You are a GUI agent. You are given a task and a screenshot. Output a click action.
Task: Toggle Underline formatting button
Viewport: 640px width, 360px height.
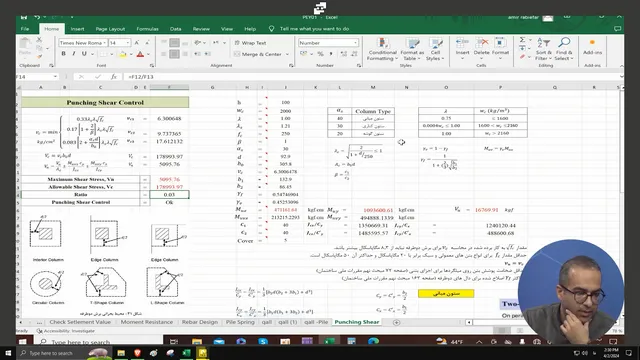(x=84, y=54)
